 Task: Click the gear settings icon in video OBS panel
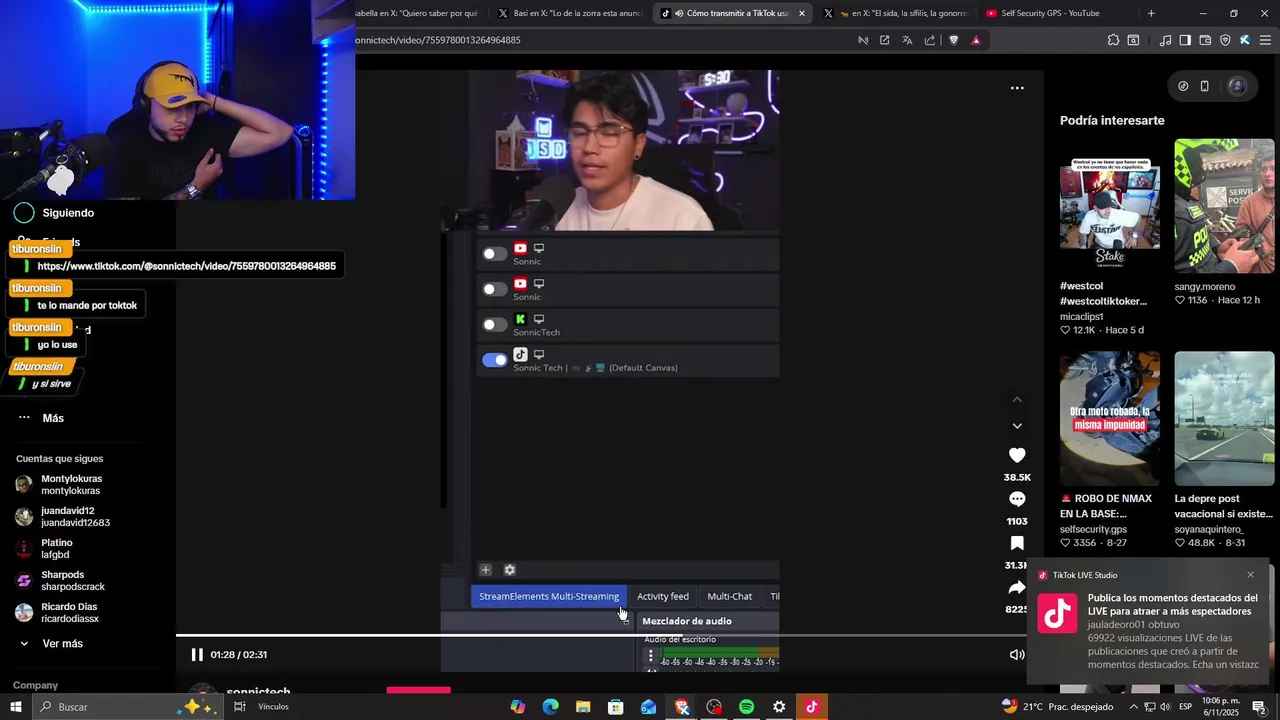pos(509,570)
